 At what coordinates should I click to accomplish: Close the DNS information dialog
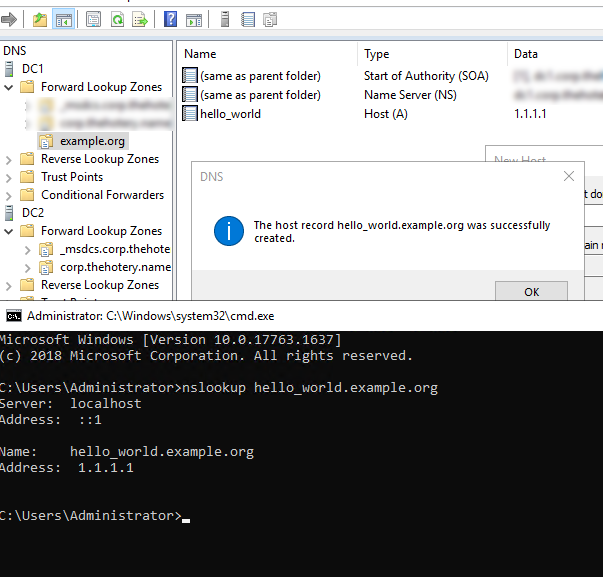[569, 176]
